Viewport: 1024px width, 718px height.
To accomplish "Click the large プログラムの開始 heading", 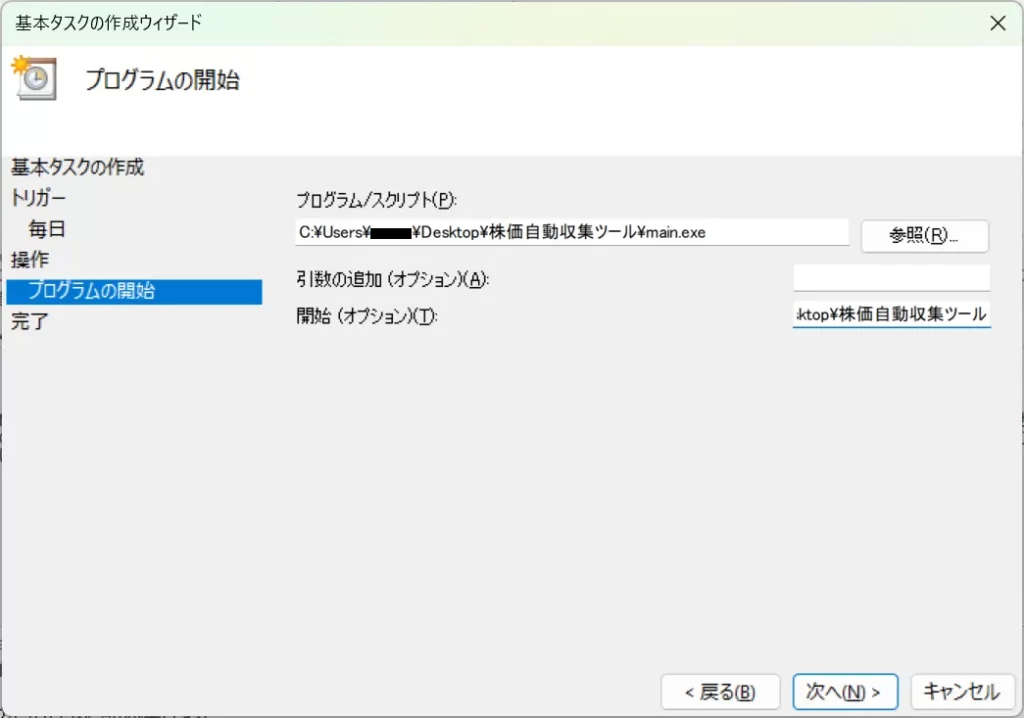I will click(162, 80).
